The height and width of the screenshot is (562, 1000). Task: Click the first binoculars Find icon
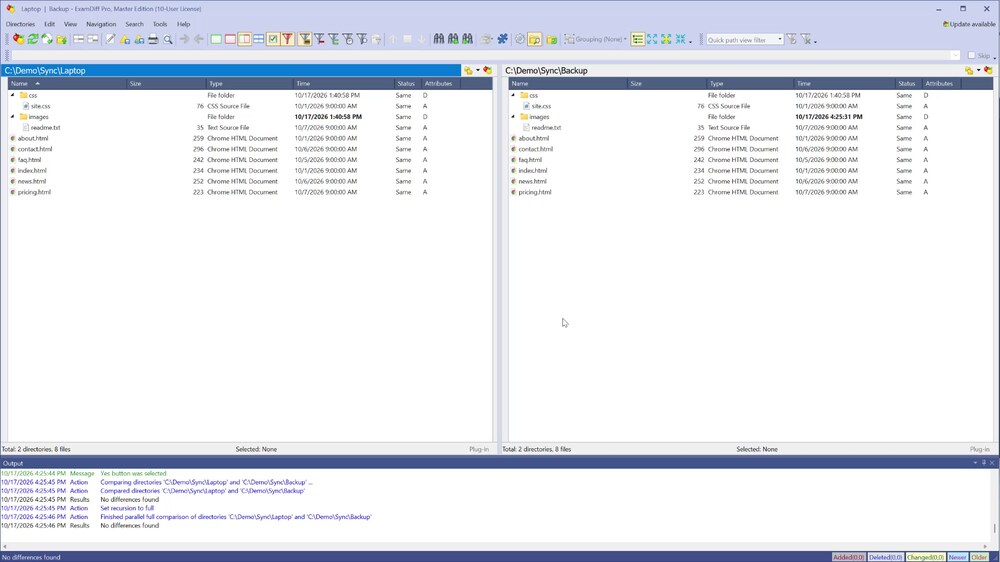439,40
